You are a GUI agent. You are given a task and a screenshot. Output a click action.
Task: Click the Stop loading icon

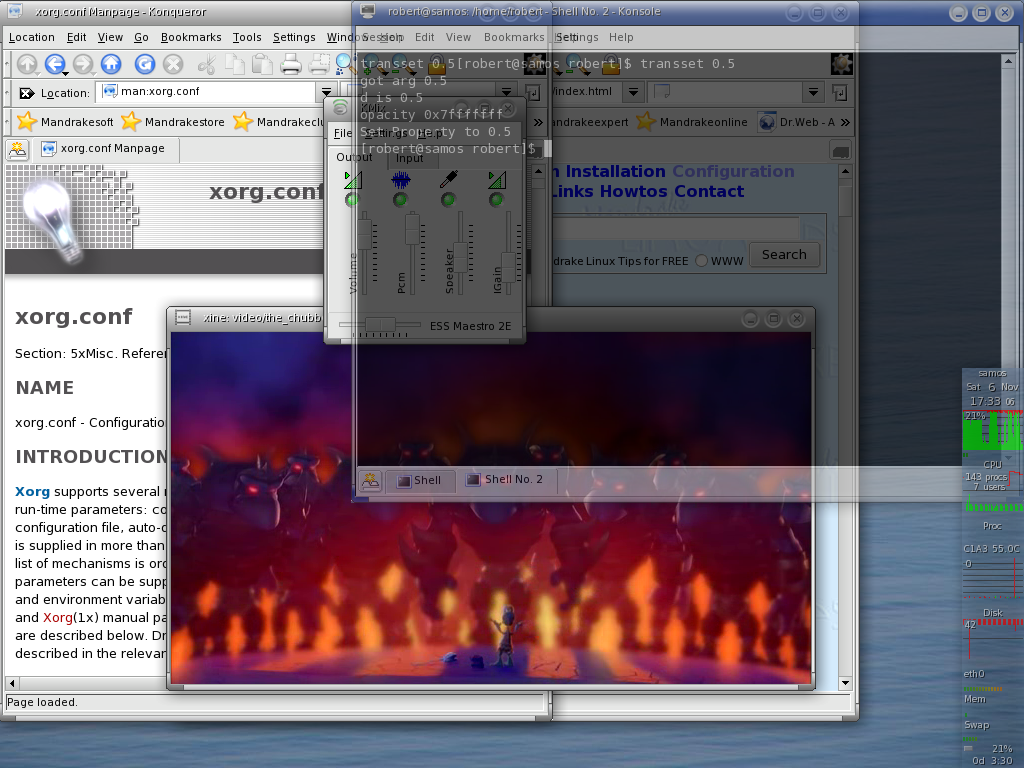(172, 64)
